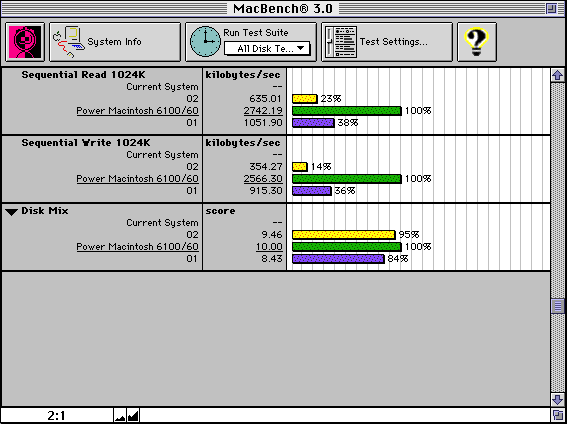Click the purple 38% Sequential Read bar

click(x=313, y=123)
